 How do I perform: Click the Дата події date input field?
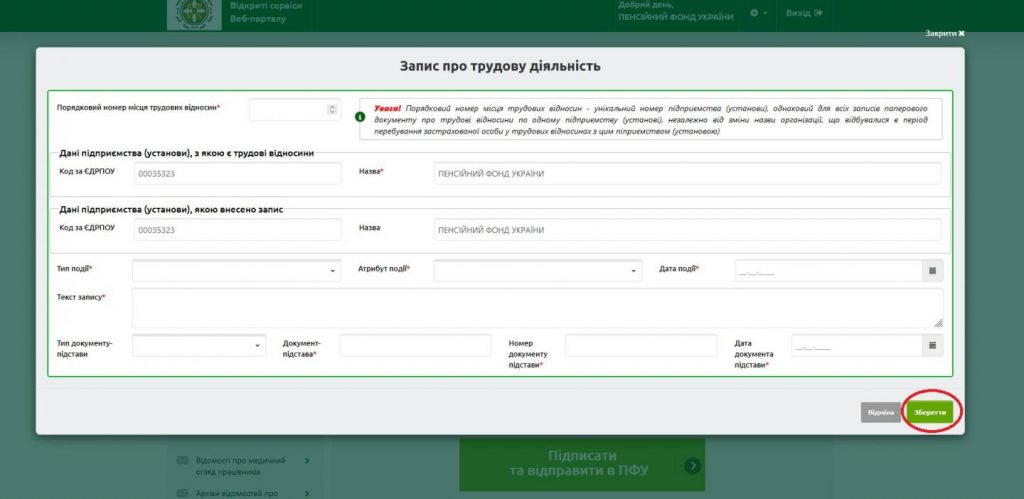point(826,271)
